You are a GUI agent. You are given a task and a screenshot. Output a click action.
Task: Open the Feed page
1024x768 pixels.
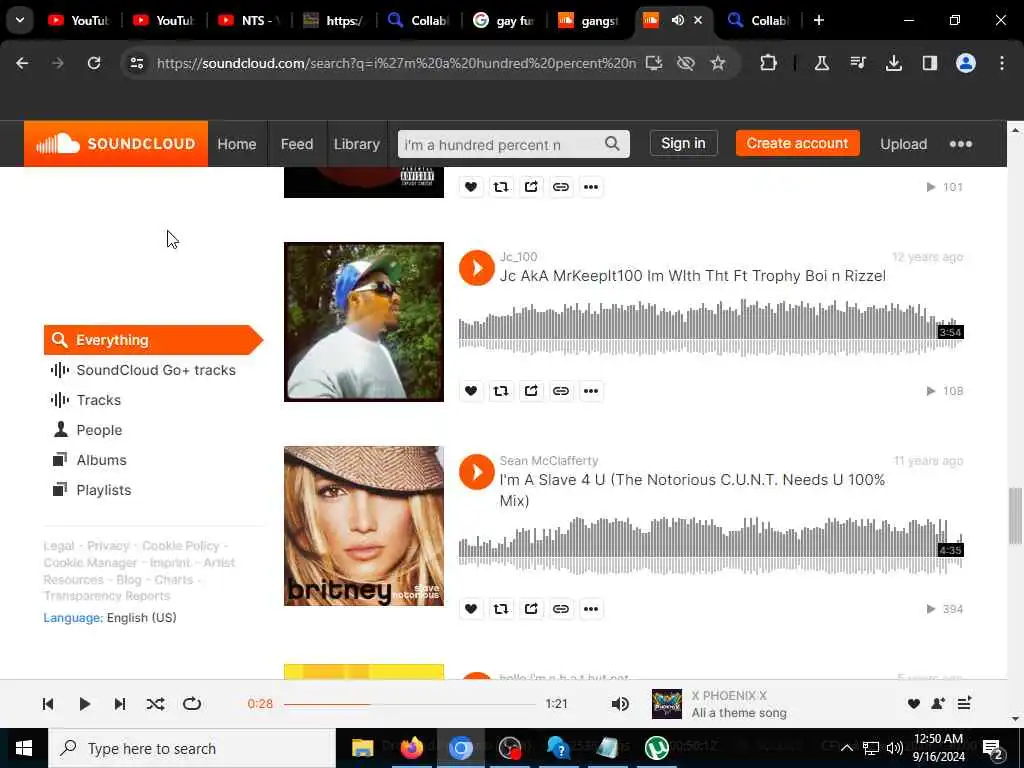tap(297, 144)
